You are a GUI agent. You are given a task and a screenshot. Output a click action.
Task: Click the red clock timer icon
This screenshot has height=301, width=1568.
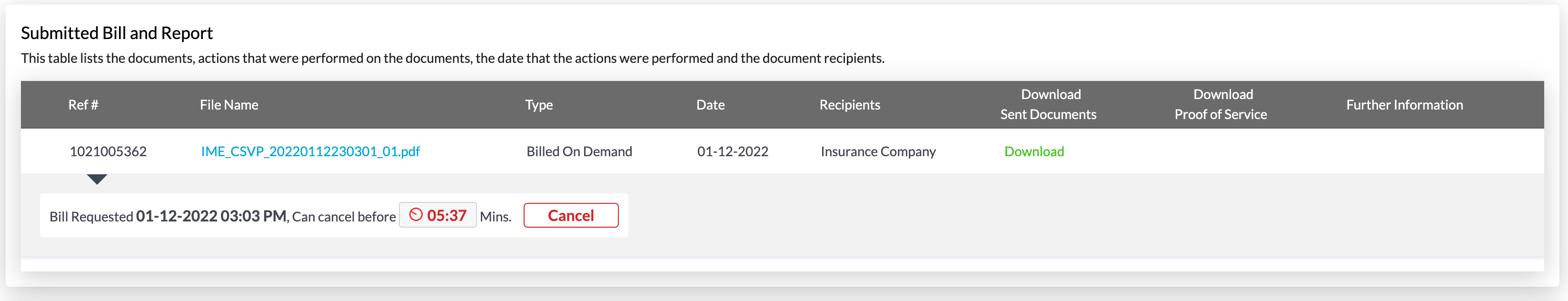click(416, 214)
